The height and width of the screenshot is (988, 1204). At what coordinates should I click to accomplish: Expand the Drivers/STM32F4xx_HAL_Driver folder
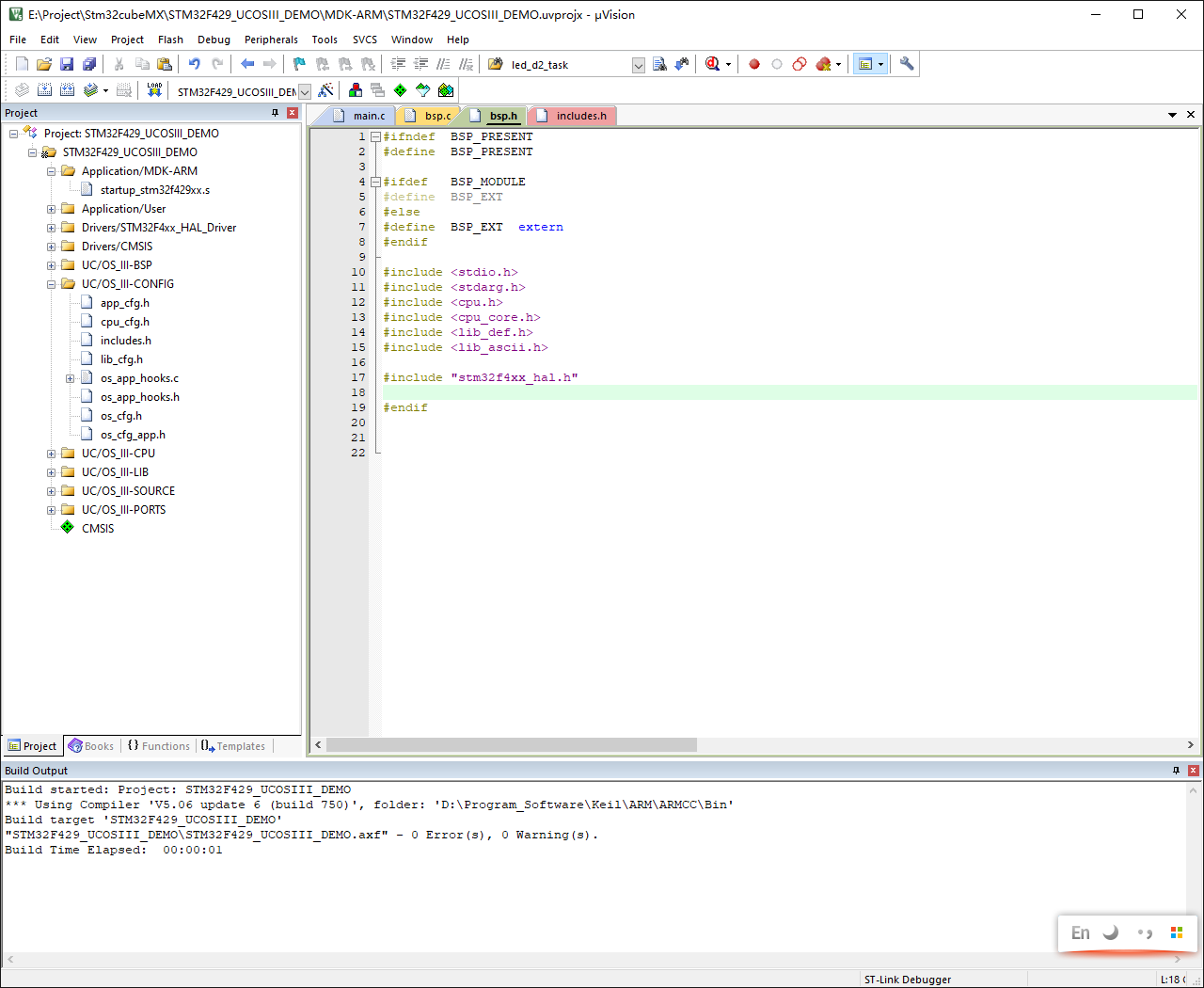[x=52, y=228]
